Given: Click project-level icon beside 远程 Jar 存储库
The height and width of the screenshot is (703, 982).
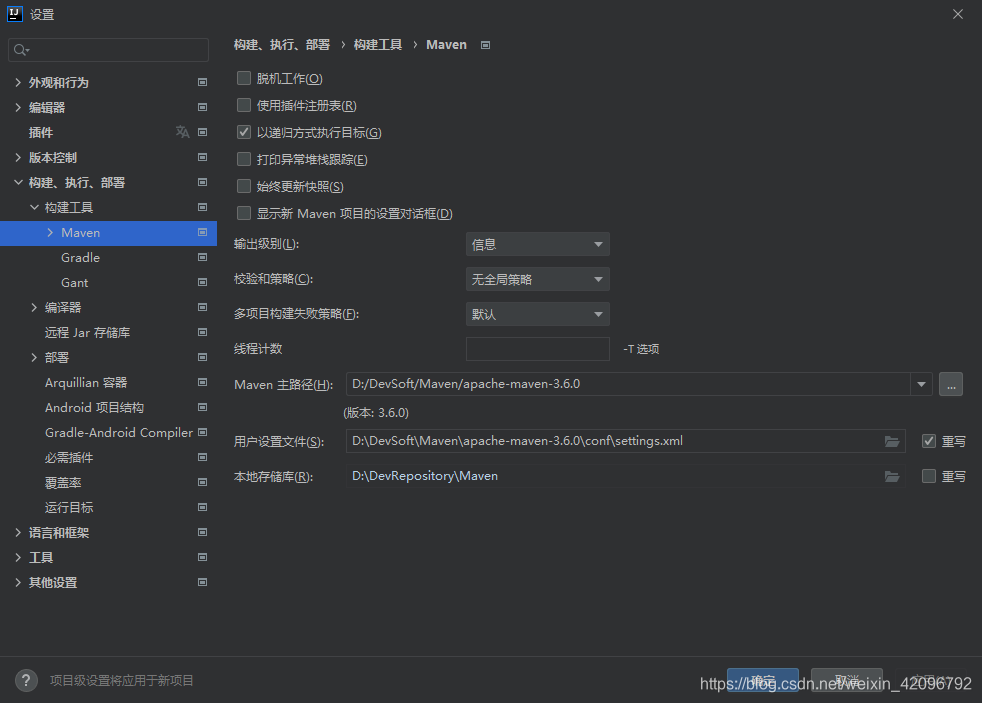Looking at the screenshot, I should 202,332.
